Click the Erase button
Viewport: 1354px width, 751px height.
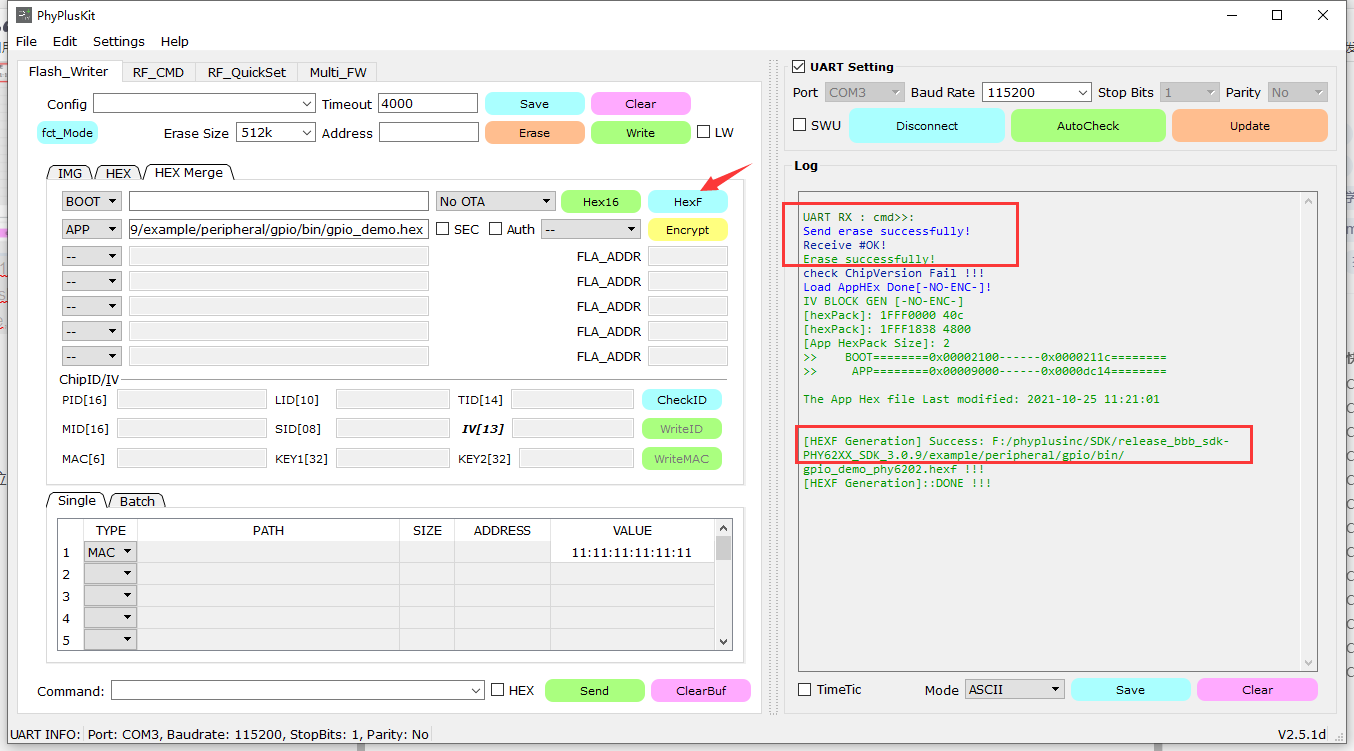pyautogui.click(x=535, y=133)
